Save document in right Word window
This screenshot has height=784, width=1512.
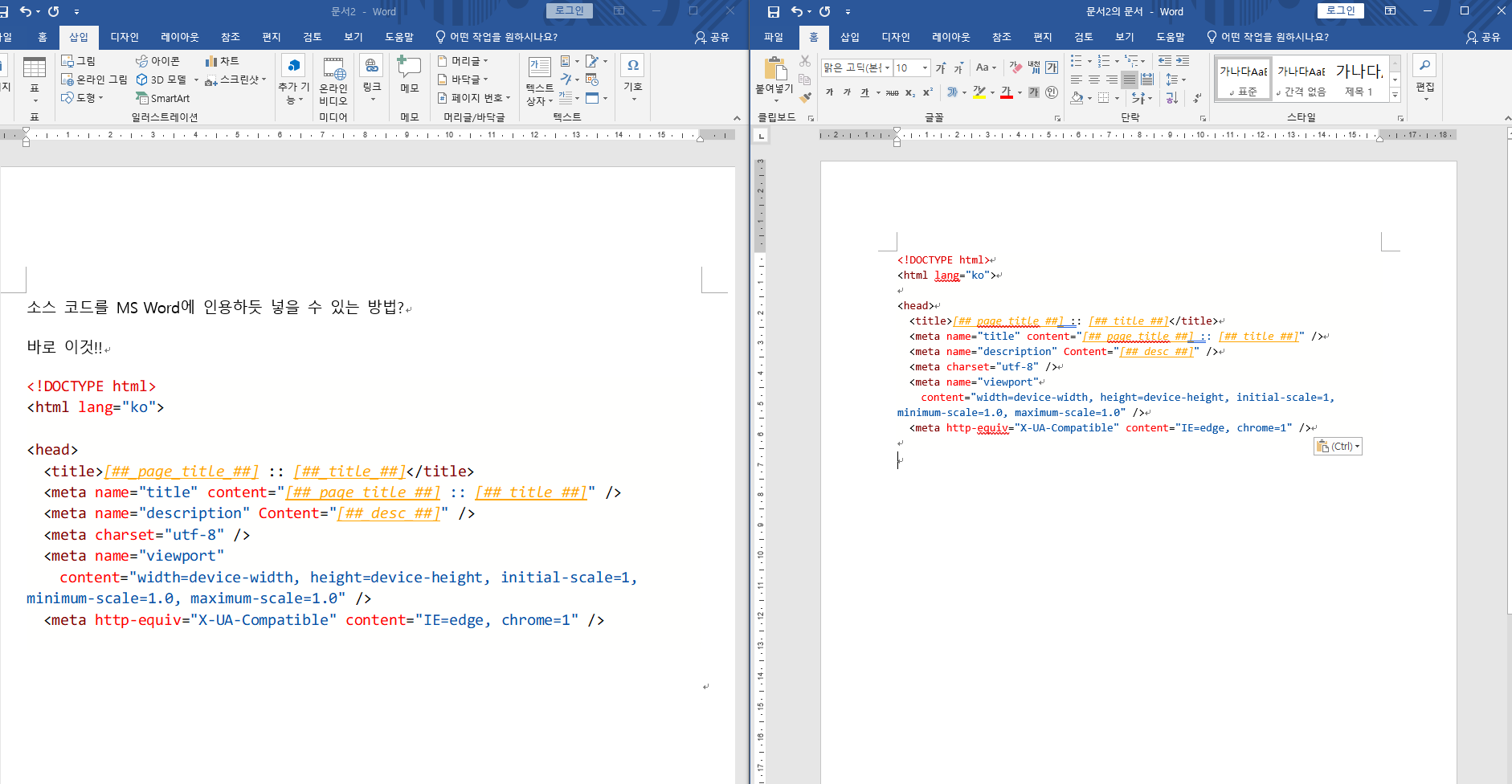tap(773, 11)
